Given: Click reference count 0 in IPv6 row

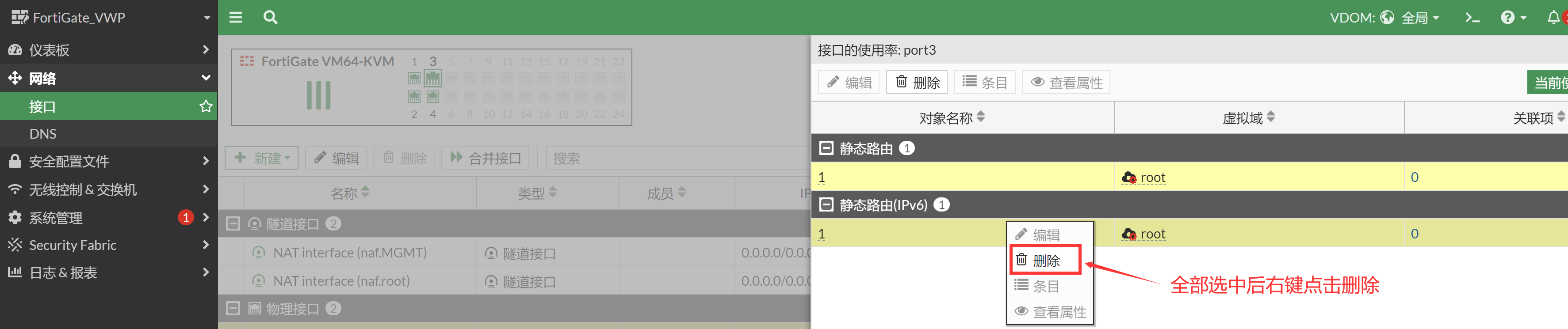Looking at the screenshot, I should 1415,234.
